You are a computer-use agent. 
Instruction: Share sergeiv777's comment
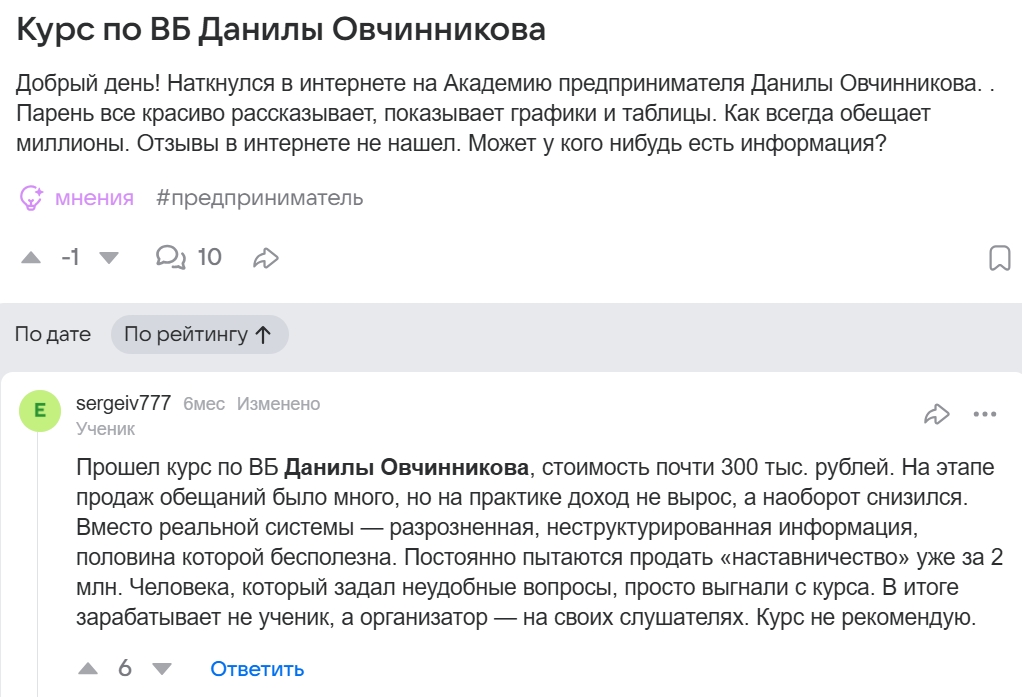937,414
